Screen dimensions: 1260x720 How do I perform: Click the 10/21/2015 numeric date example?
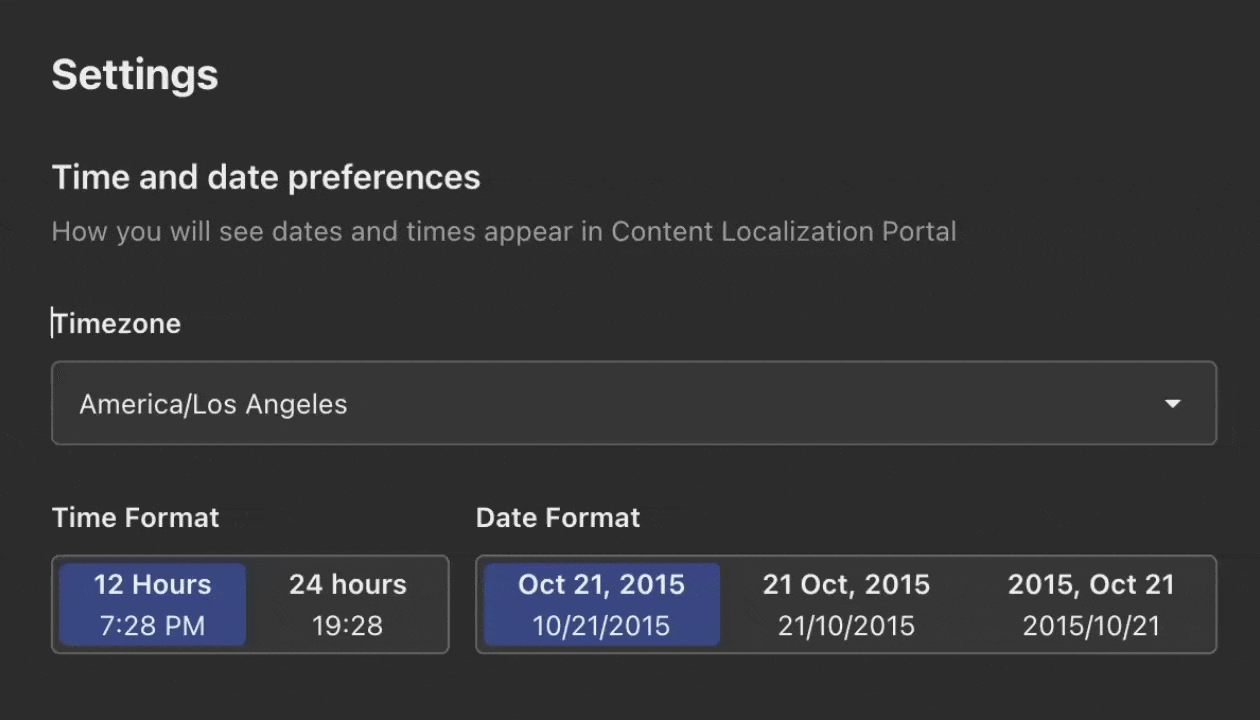click(601, 626)
